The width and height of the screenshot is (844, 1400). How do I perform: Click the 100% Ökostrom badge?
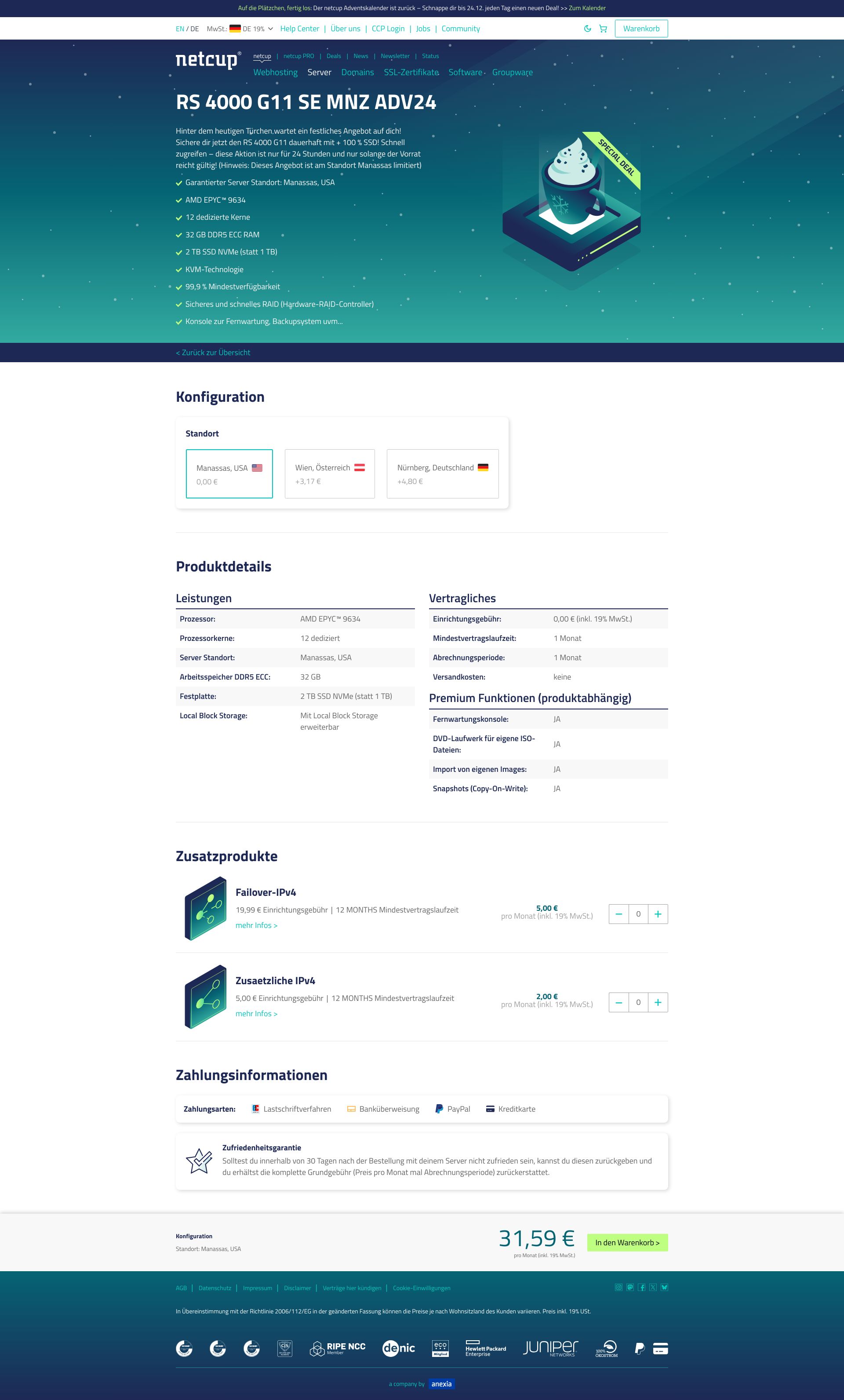607,1348
